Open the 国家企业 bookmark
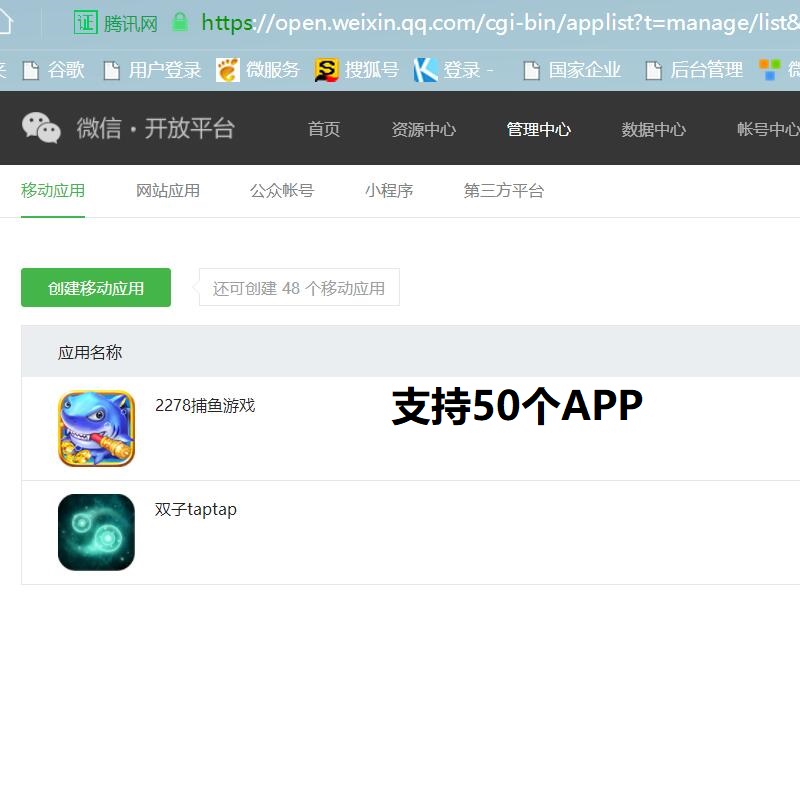Screen dimensions: 800x800 click(x=572, y=70)
